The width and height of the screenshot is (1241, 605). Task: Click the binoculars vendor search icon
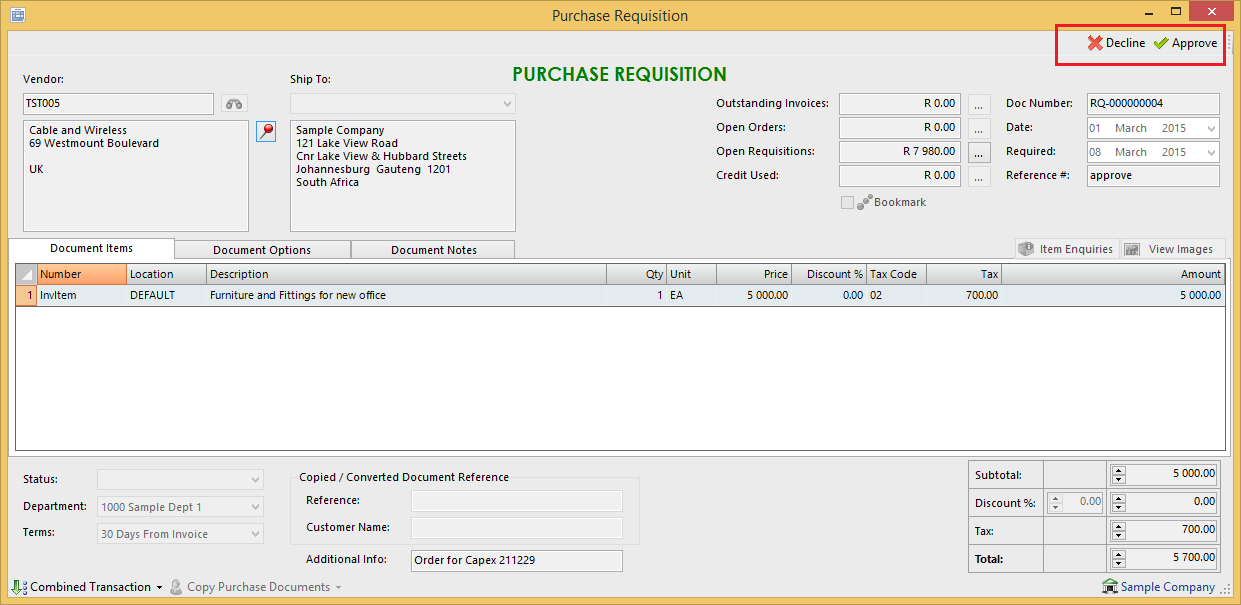234,104
